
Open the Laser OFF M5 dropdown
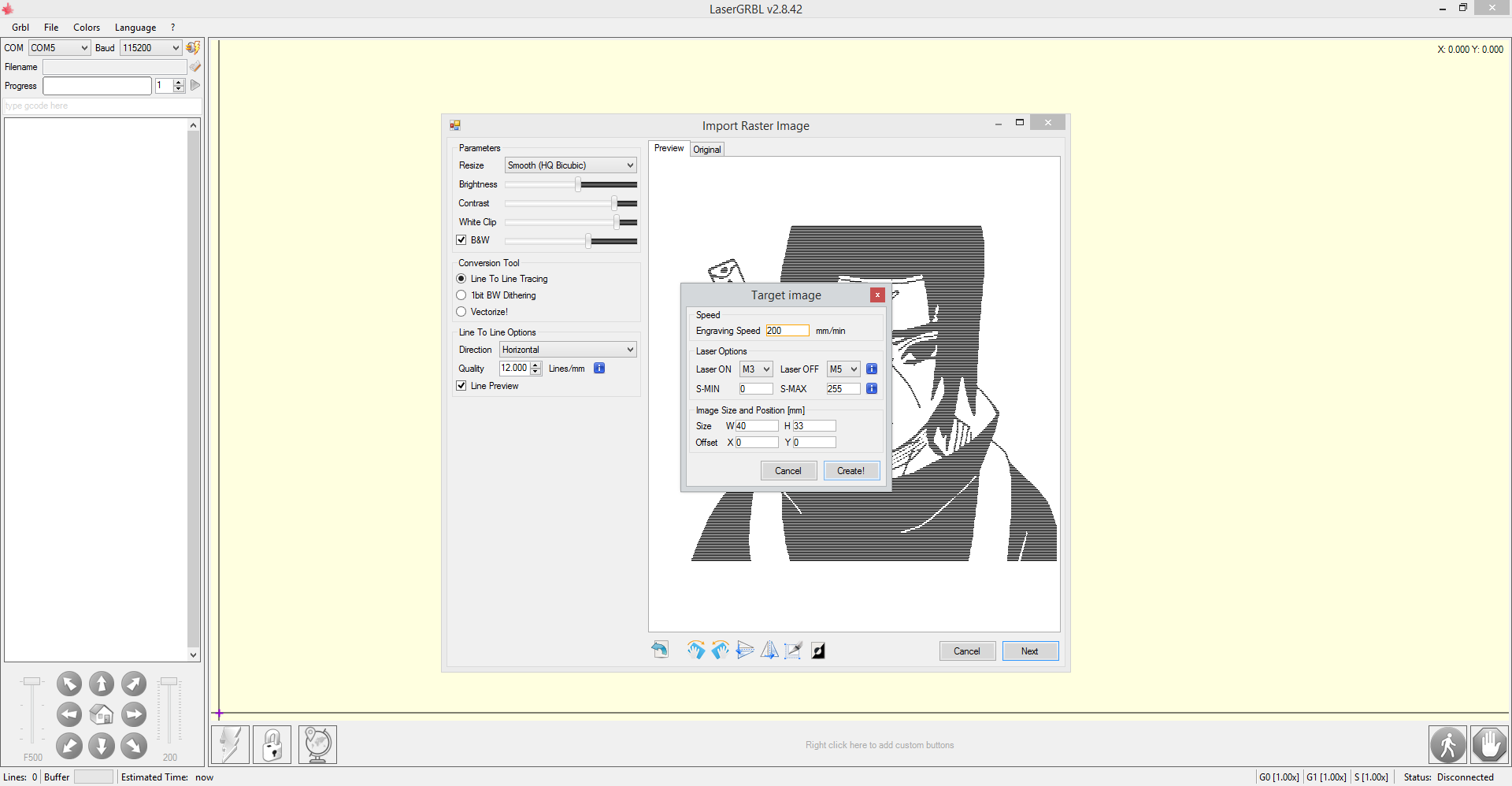843,369
